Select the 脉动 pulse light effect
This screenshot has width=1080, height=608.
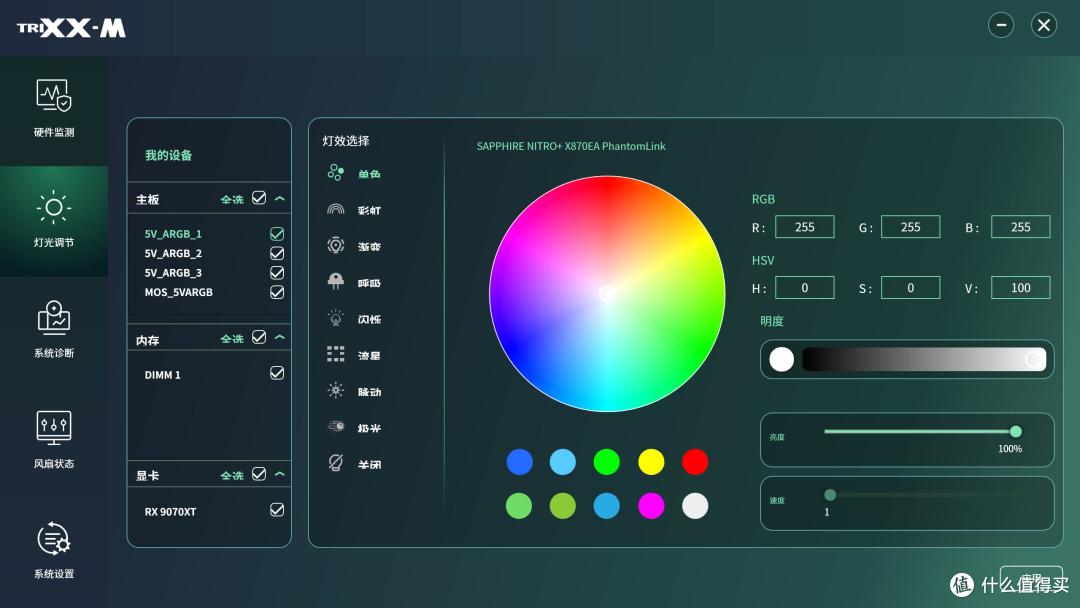[354, 391]
